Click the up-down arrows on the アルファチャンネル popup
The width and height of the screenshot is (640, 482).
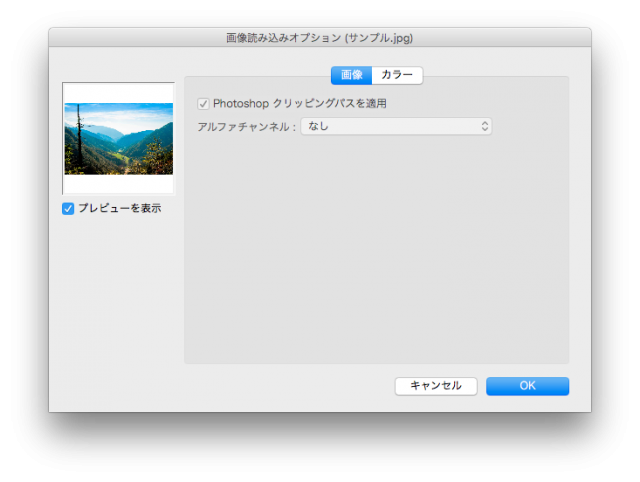coord(485,126)
